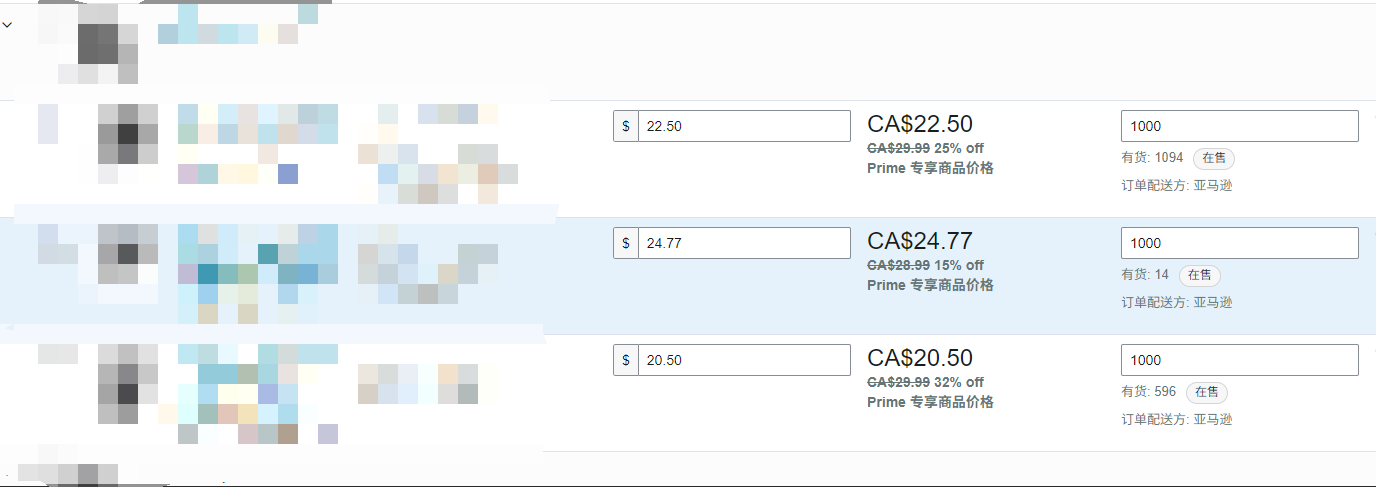The image size is (1376, 487).
Task: Click the dollar symbol beside 24.77
Action: (x=626, y=243)
